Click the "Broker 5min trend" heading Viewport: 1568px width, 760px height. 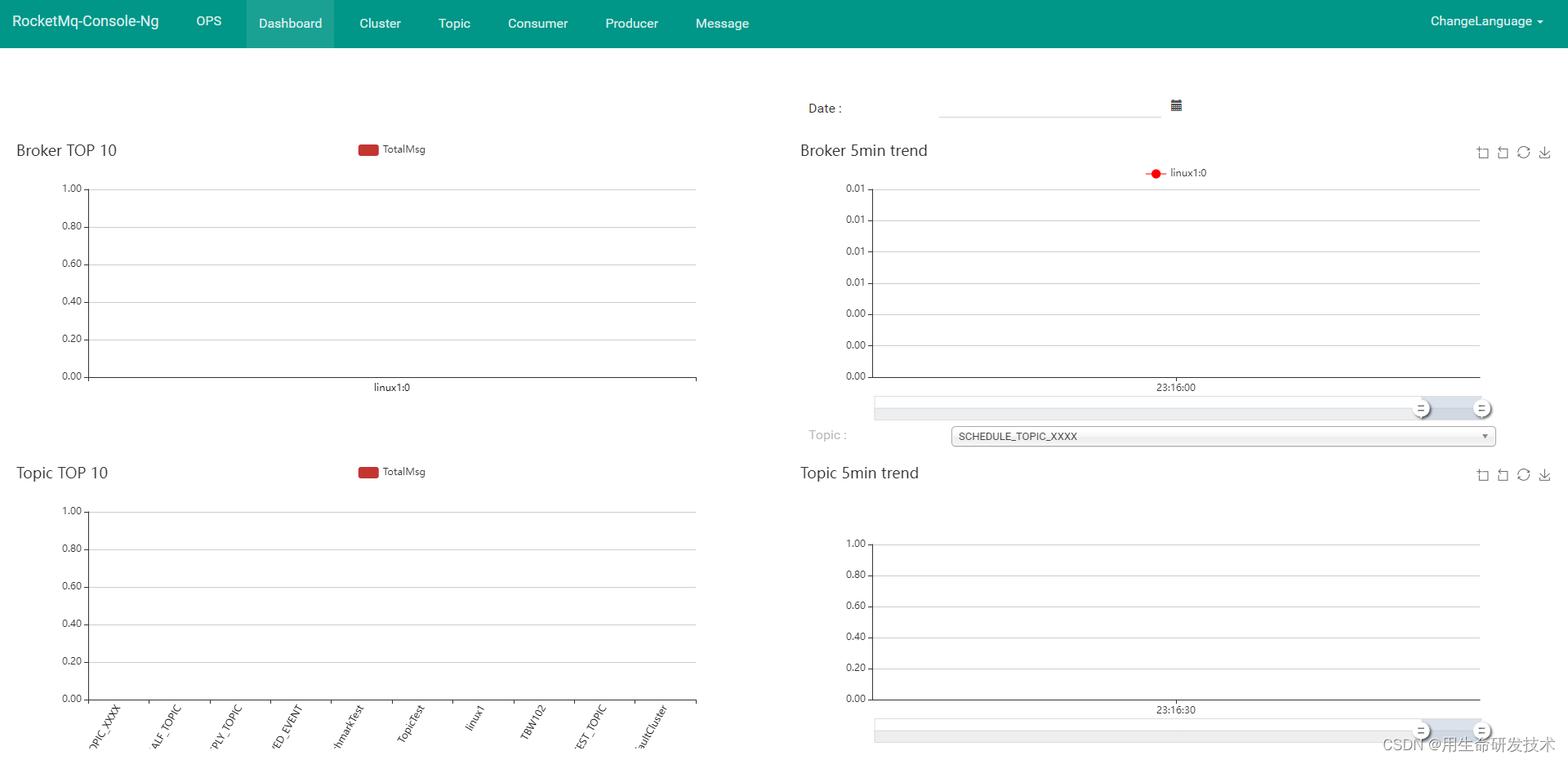864,151
